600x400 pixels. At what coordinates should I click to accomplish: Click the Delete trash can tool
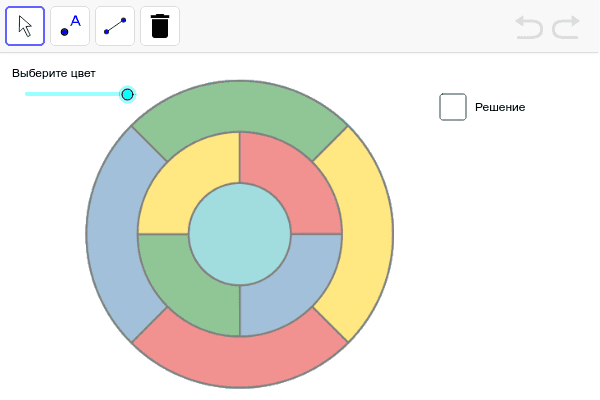coord(160,26)
